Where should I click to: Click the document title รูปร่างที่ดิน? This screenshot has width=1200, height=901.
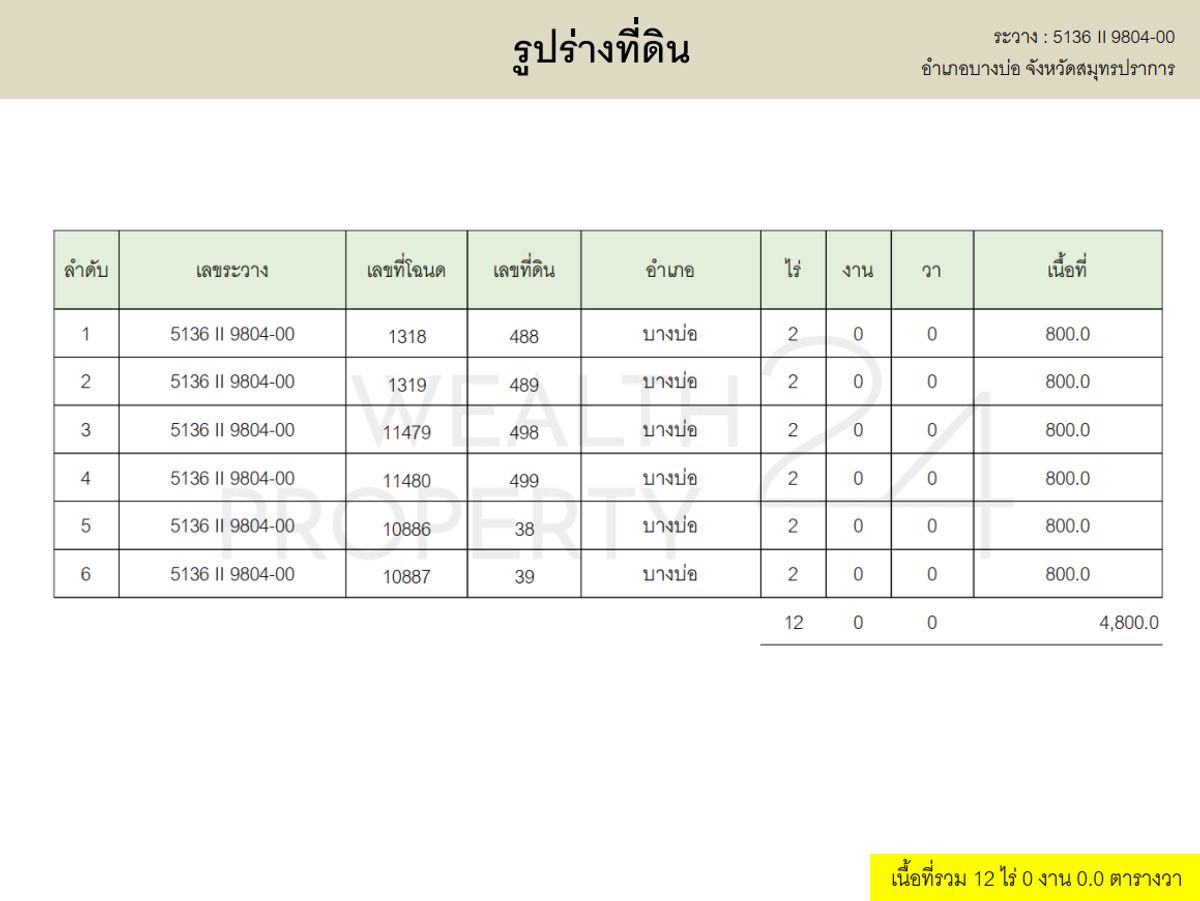click(600, 48)
